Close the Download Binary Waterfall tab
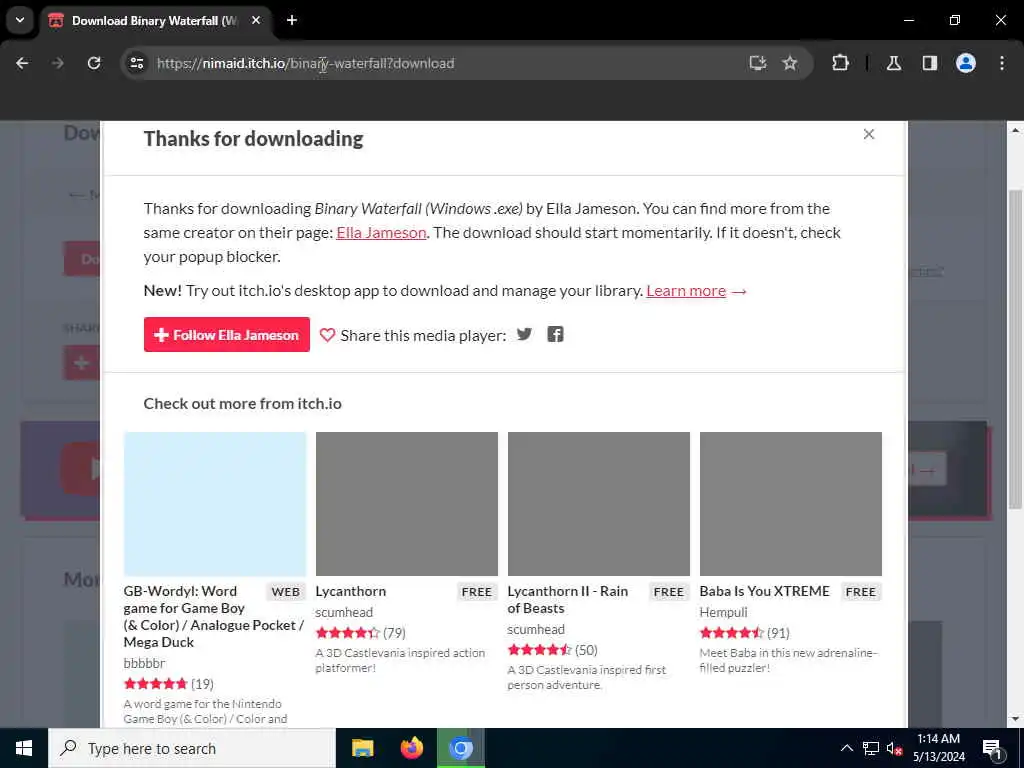Image resolution: width=1024 pixels, height=768 pixels. click(x=256, y=20)
